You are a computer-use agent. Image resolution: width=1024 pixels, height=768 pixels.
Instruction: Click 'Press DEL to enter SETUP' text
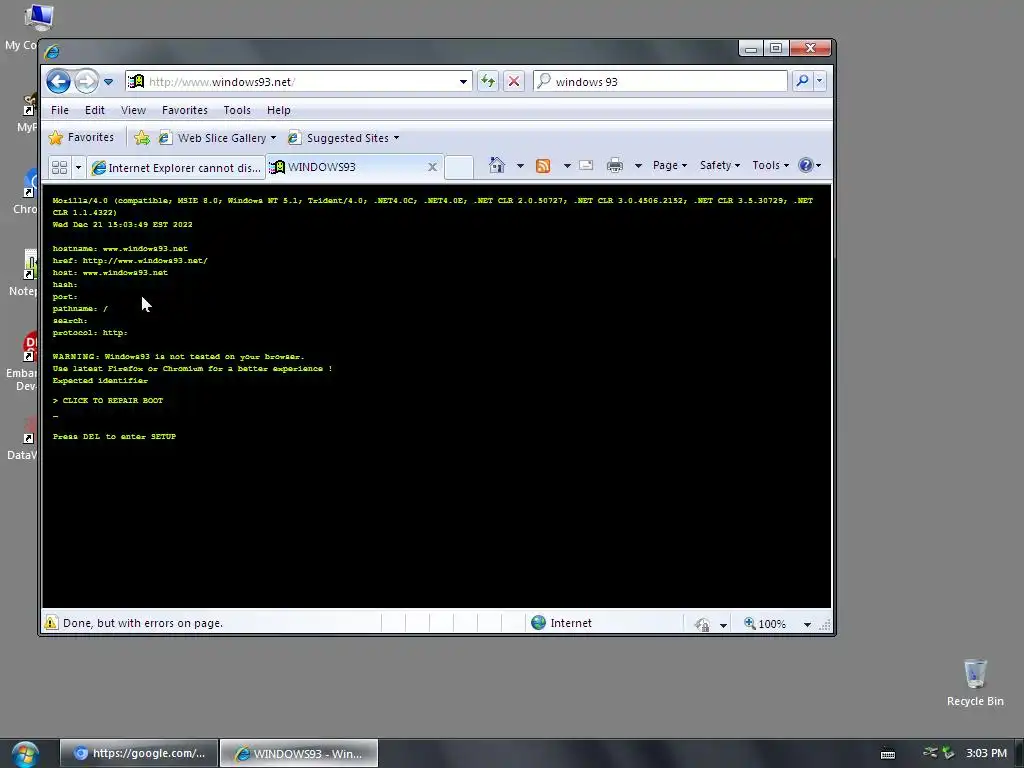pos(114,436)
